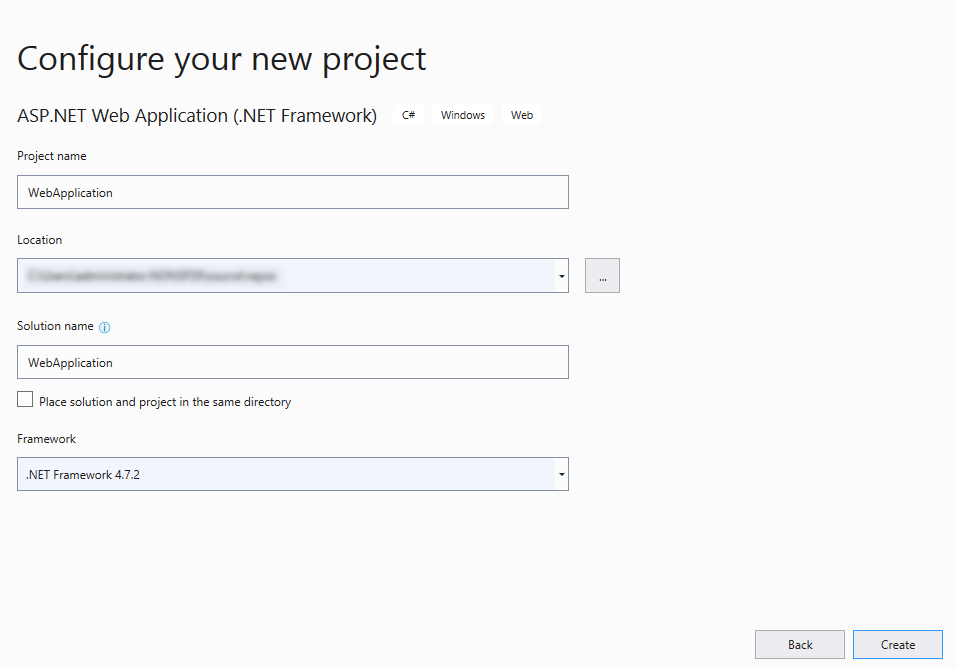Click the Windows platform tag
This screenshot has width=956, height=669.
(462, 114)
